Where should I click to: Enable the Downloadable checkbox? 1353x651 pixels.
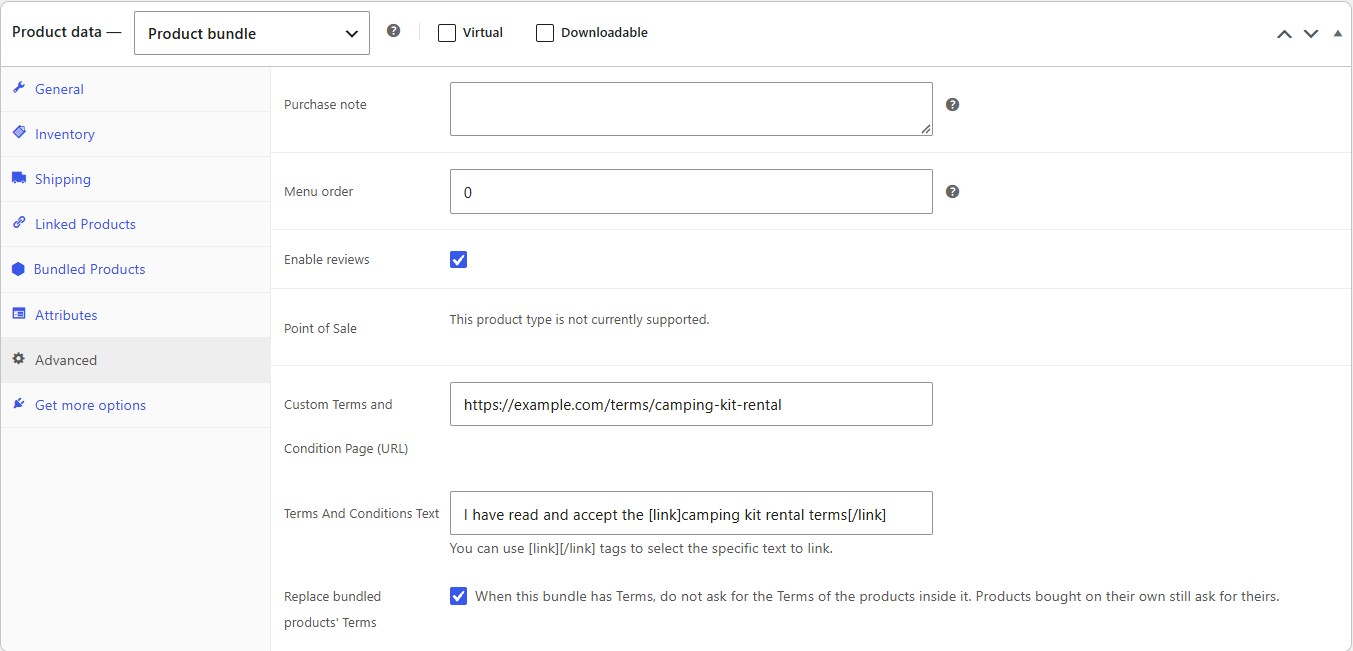[x=545, y=33]
